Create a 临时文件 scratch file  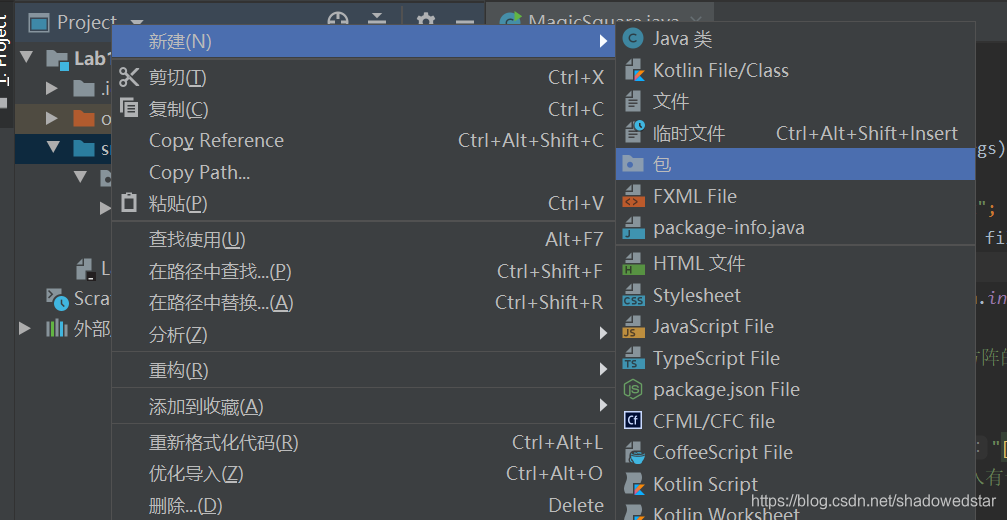[x=795, y=133]
